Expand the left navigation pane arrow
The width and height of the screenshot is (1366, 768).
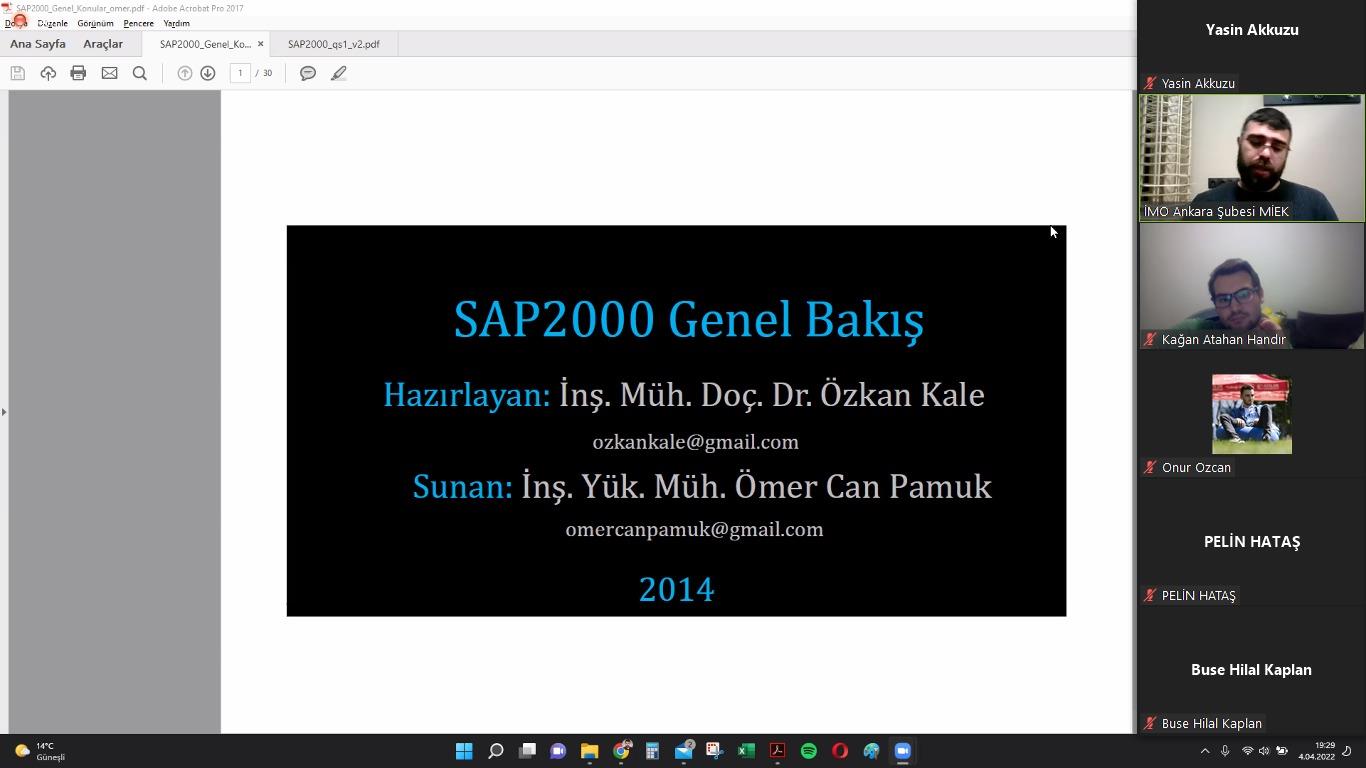[x=4, y=412]
